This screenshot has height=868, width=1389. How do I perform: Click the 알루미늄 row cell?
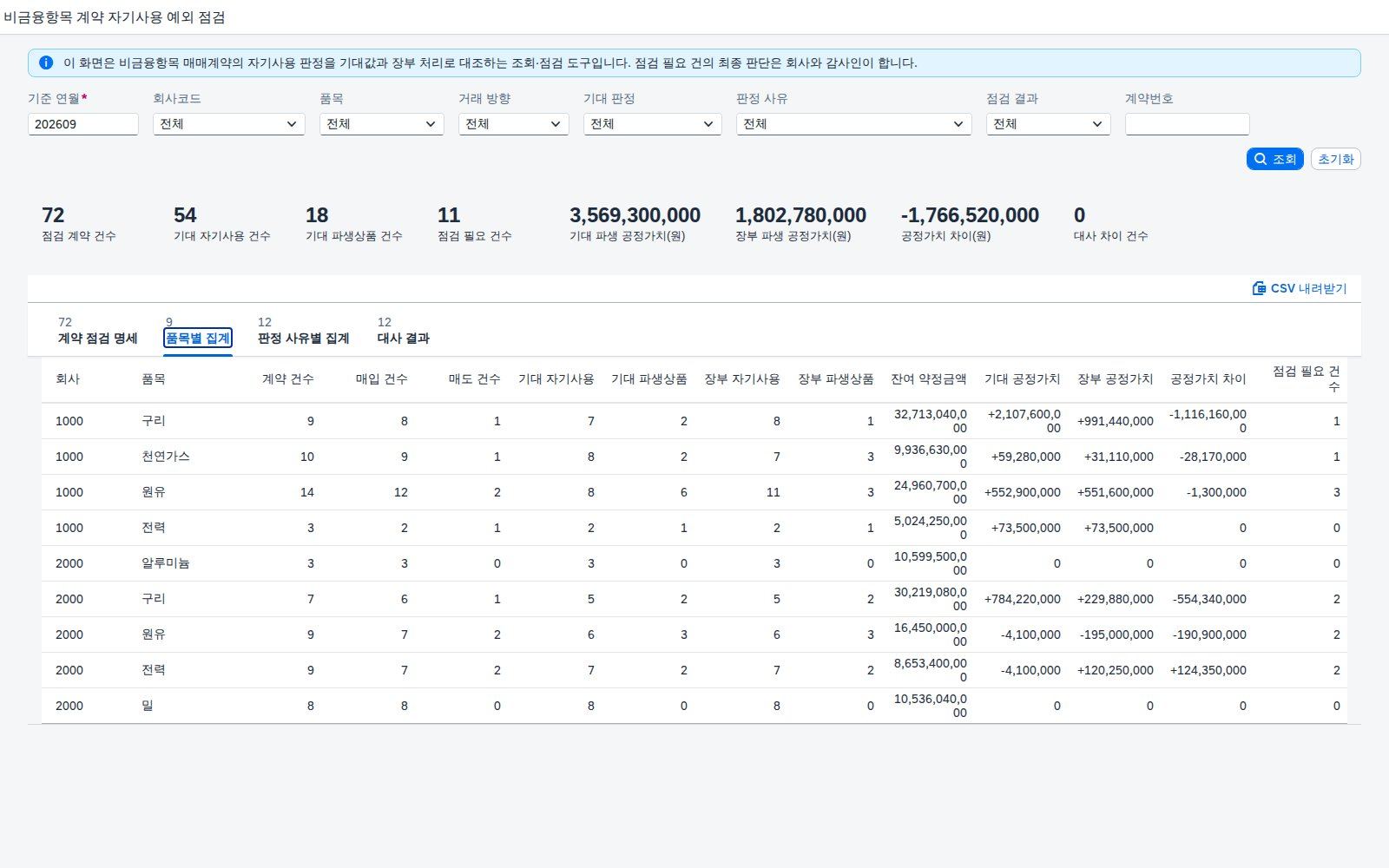[x=166, y=563]
